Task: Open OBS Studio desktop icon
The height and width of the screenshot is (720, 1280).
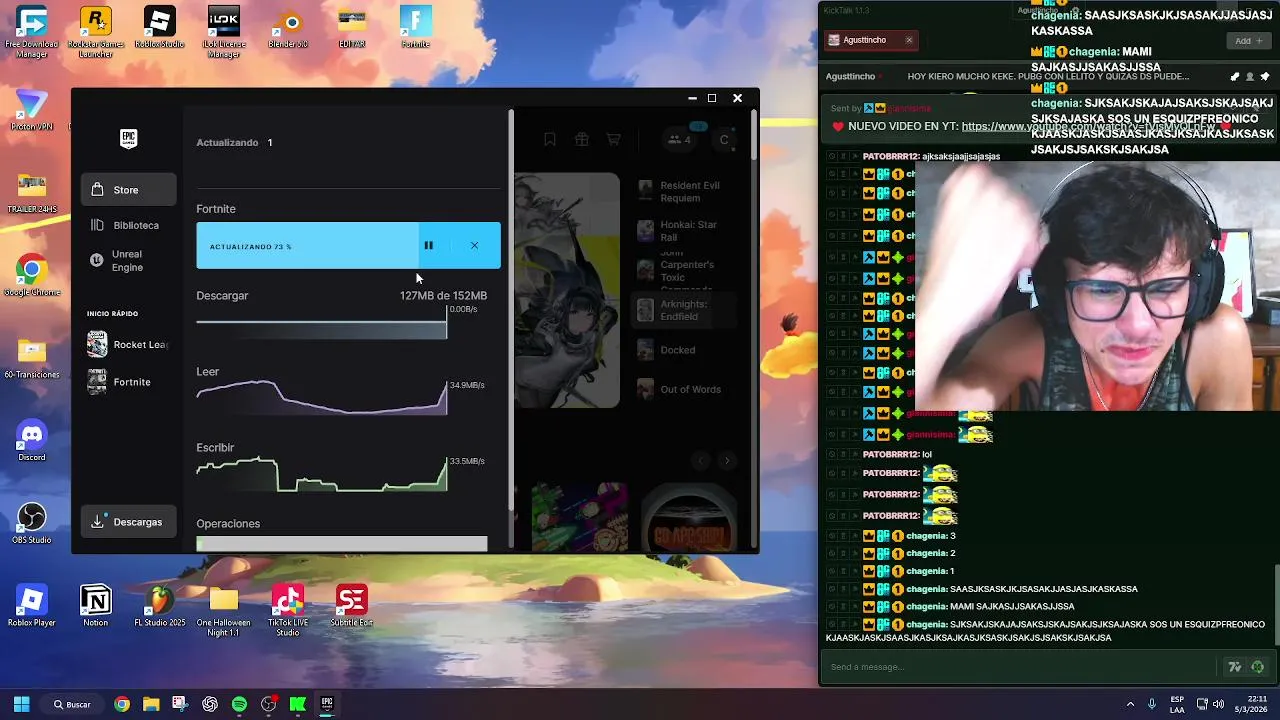Action: pyautogui.click(x=31, y=523)
